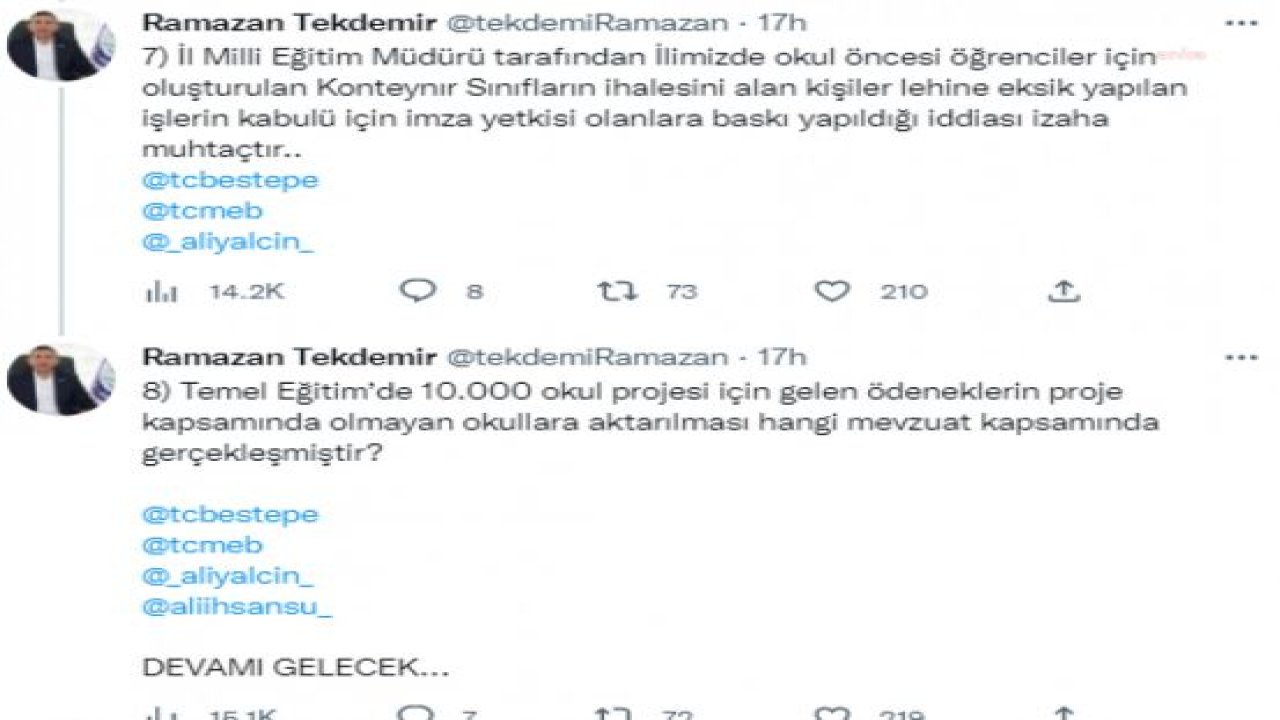Viewport: 1280px width, 720px height.
Task: Open @tcmeb mention in tweet 8
Action: point(203,545)
